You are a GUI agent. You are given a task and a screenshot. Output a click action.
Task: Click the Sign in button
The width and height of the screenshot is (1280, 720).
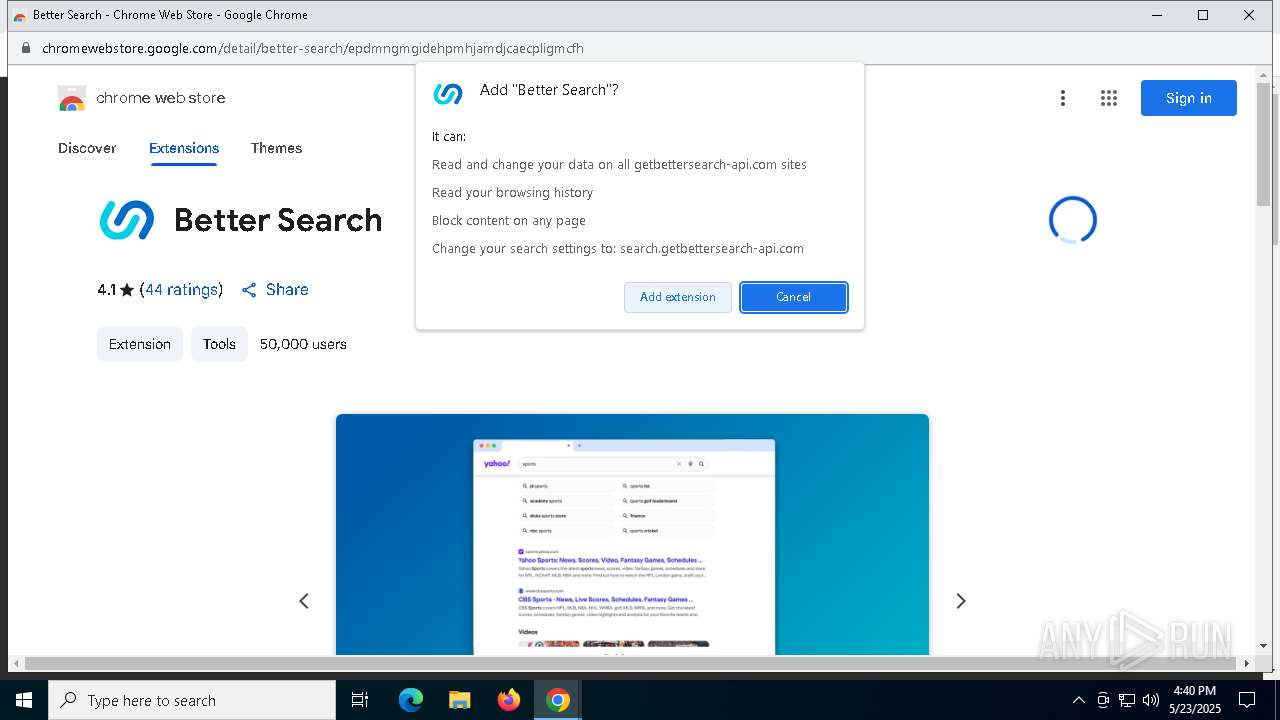pyautogui.click(x=1189, y=98)
